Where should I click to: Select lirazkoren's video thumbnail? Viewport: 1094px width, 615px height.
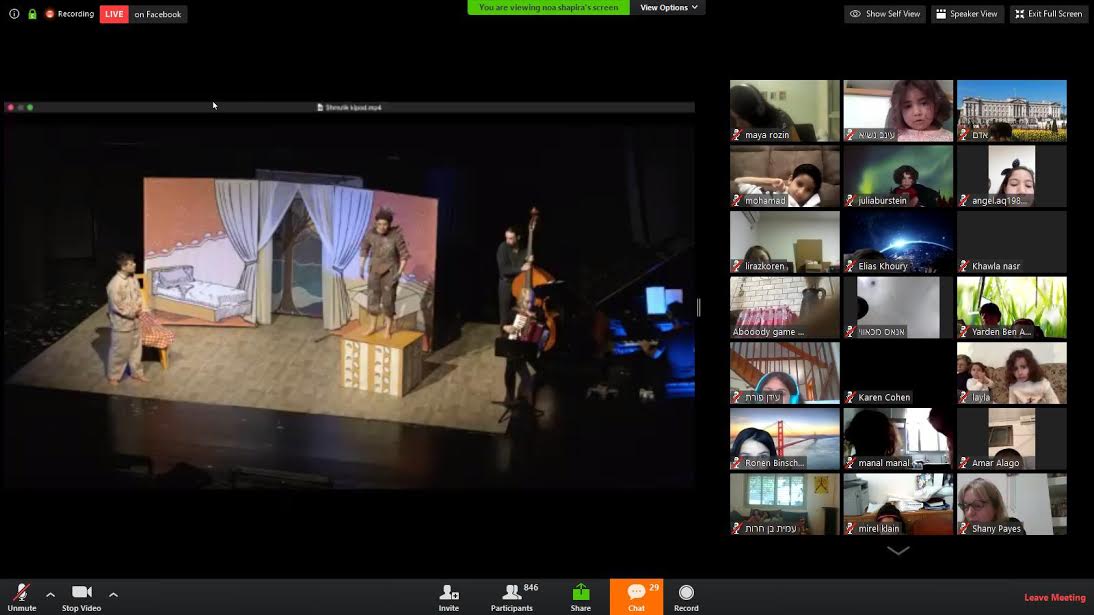click(785, 242)
